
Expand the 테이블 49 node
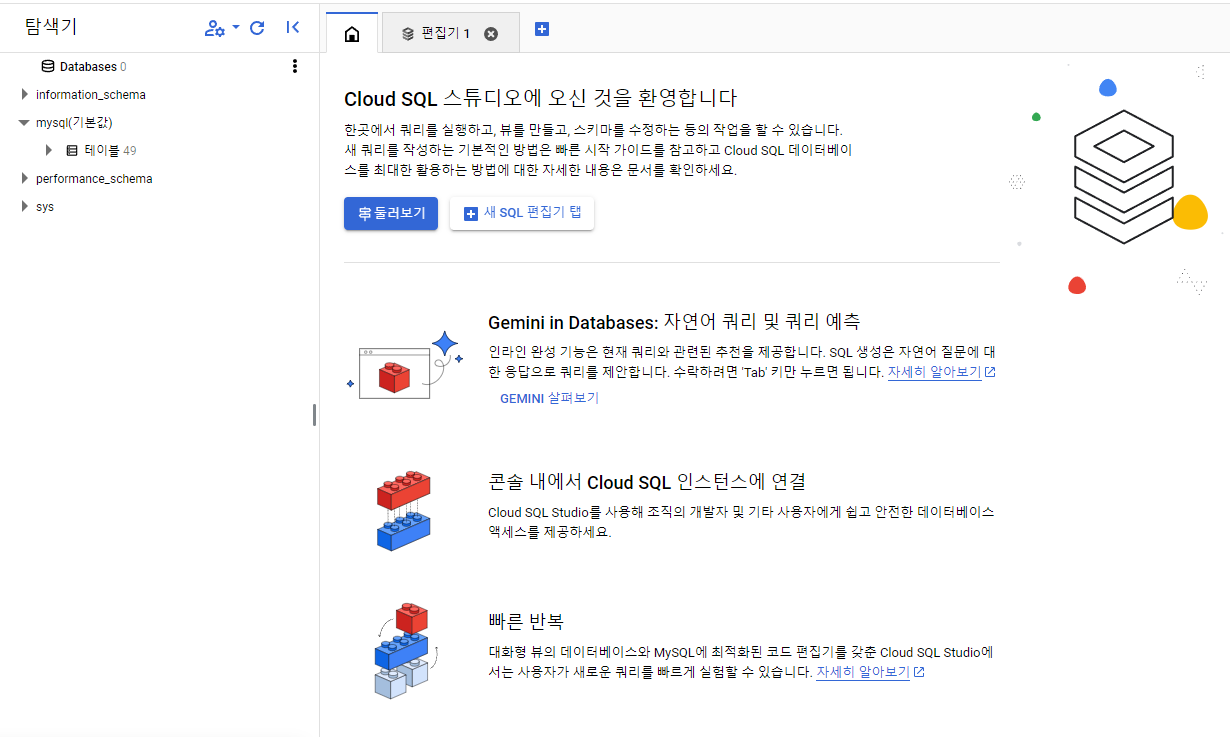click(48, 151)
